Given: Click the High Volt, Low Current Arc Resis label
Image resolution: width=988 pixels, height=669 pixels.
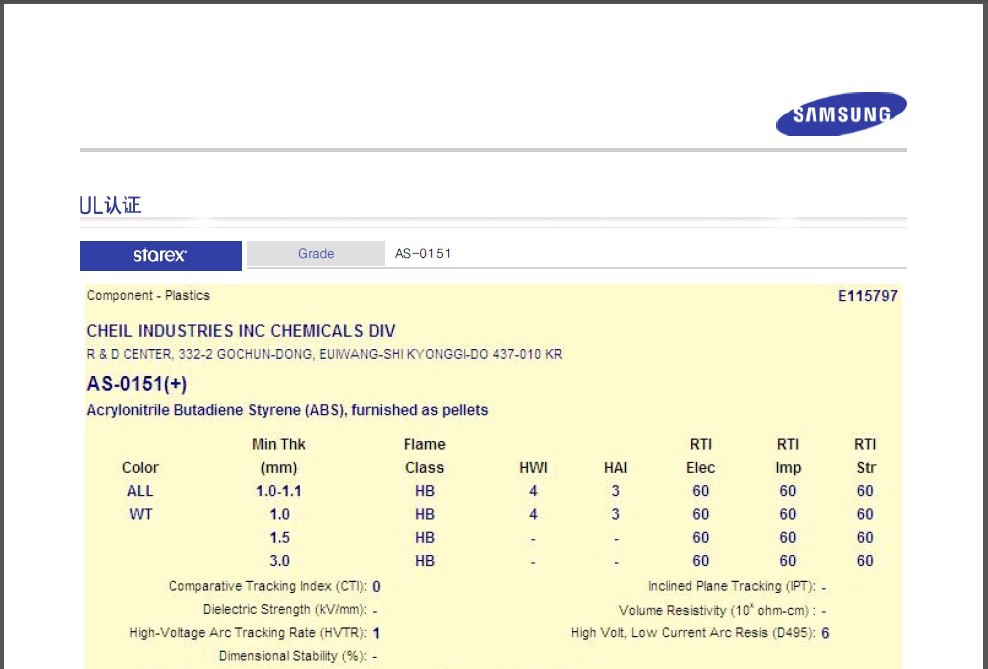Looking at the screenshot, I should pyautogui.click(x=693, y=633).
